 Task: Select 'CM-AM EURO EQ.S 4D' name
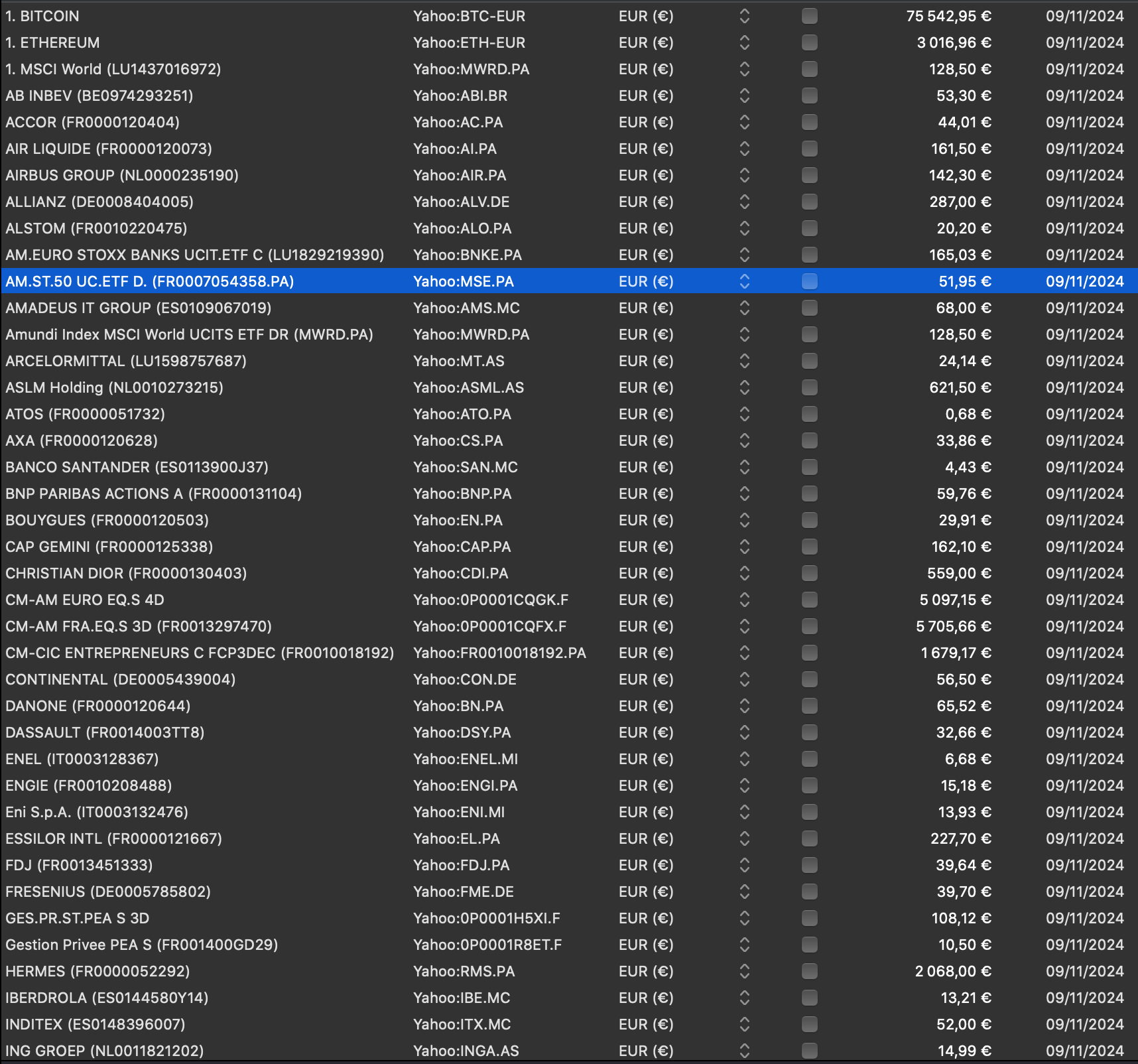pos(85,600)
